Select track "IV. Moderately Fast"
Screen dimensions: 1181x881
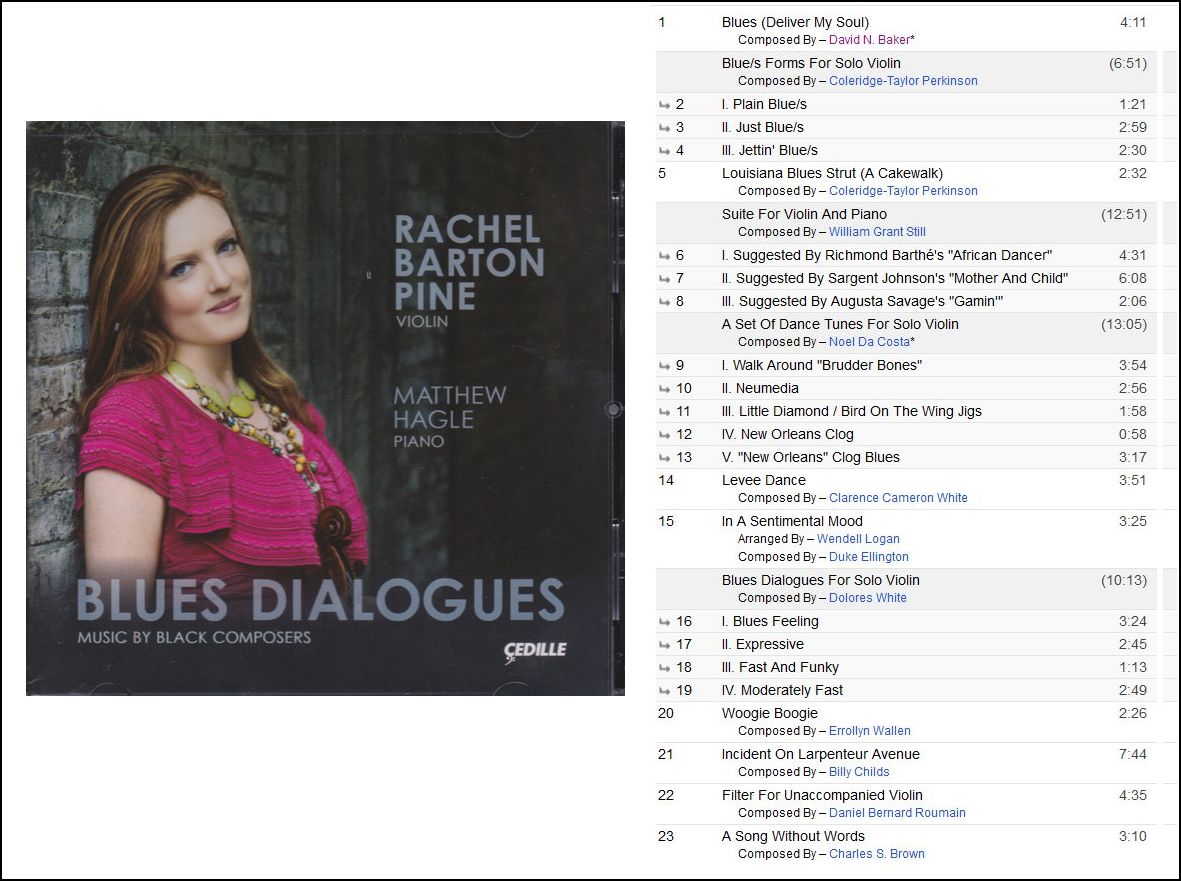[783, 690]
